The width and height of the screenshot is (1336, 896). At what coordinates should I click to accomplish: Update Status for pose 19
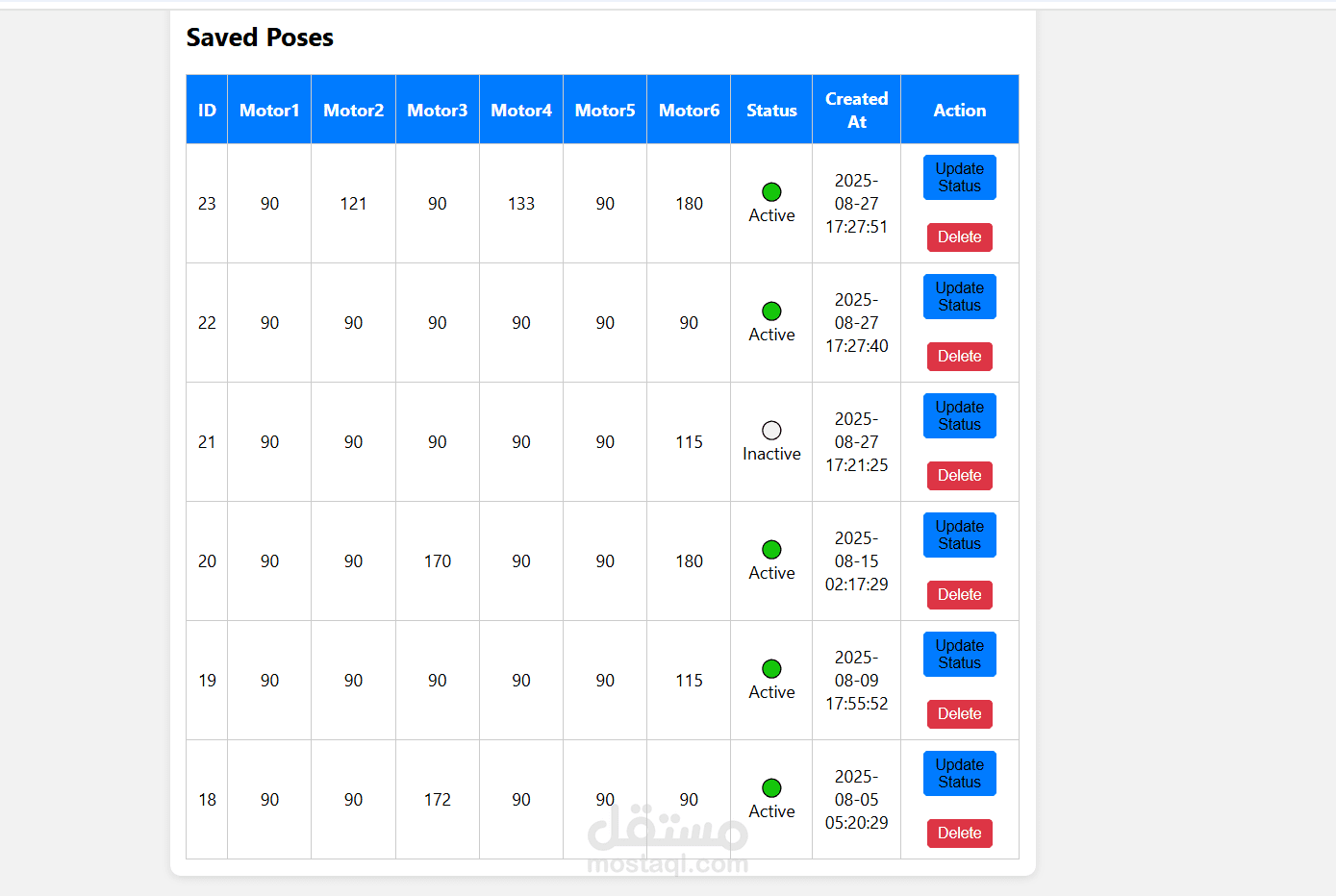[x=959, y=655]
